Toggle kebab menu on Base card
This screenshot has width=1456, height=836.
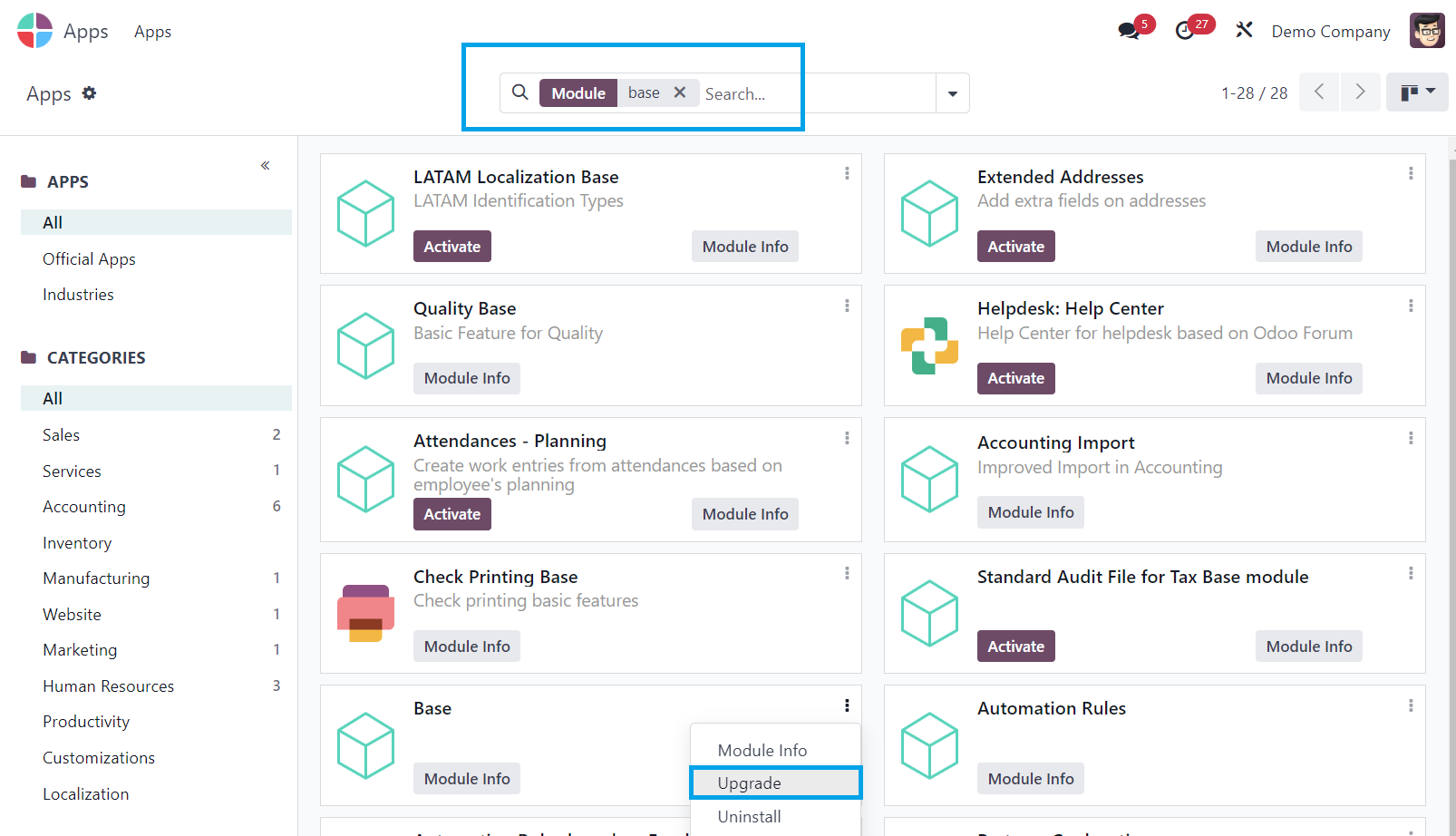[847, 705]
